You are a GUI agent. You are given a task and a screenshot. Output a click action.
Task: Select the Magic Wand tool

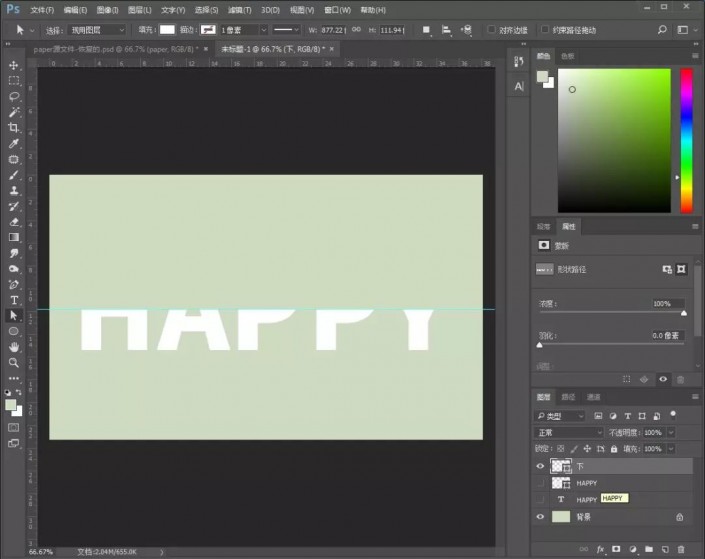point(13,112)
